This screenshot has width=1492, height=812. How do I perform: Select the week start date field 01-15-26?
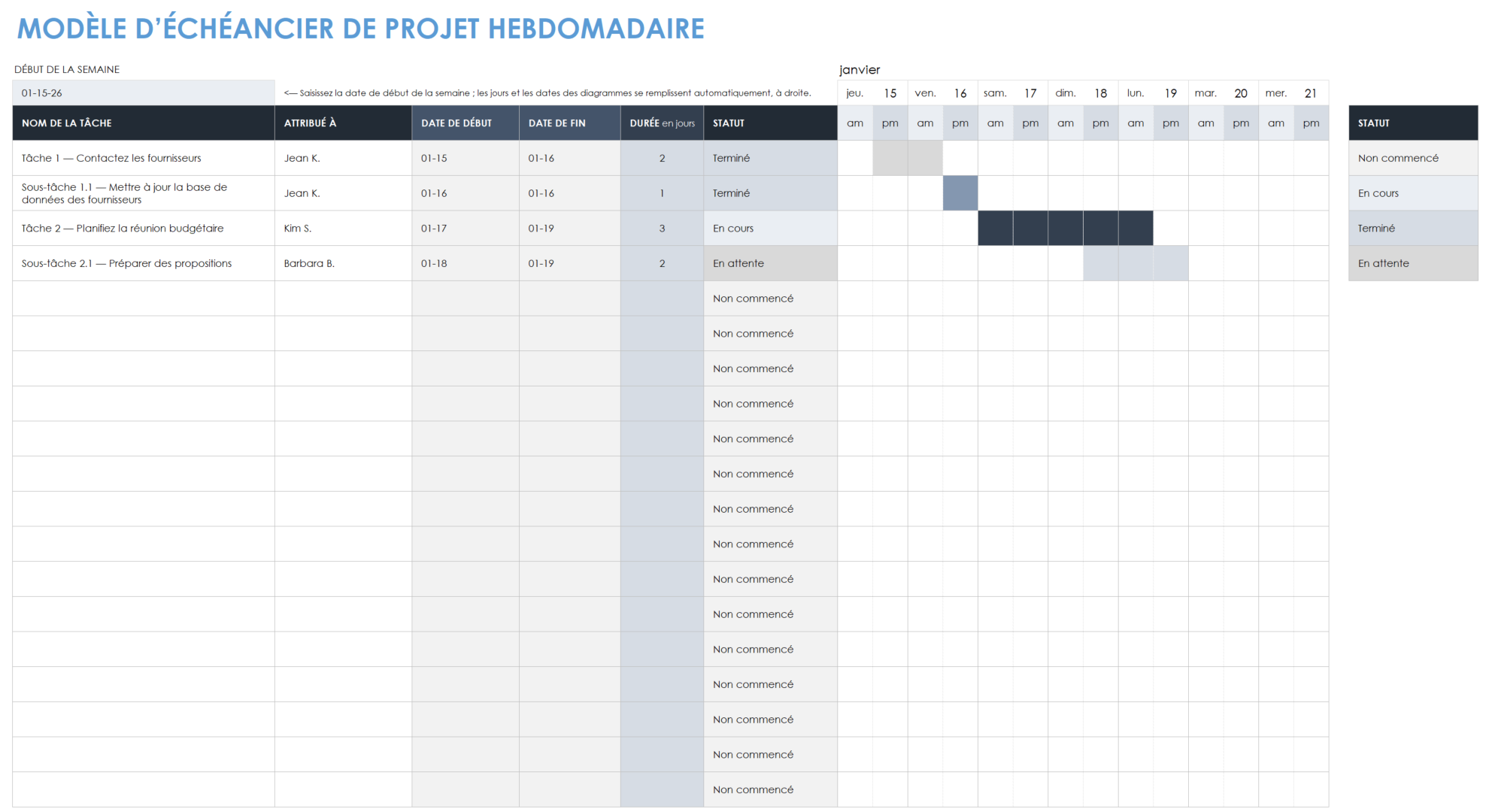coord(144,93)
